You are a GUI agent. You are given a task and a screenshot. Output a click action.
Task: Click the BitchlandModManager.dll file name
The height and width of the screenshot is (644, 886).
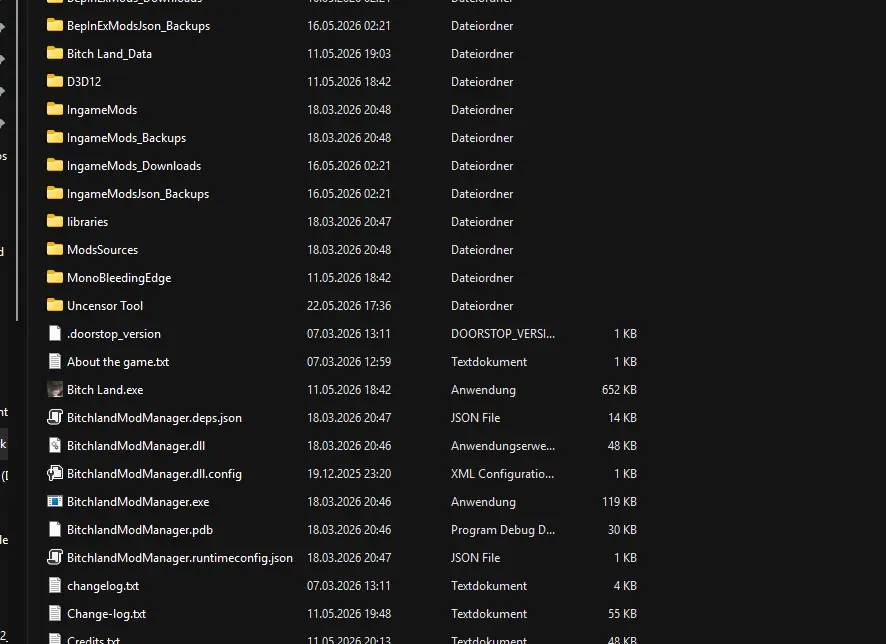pos(136,446)
